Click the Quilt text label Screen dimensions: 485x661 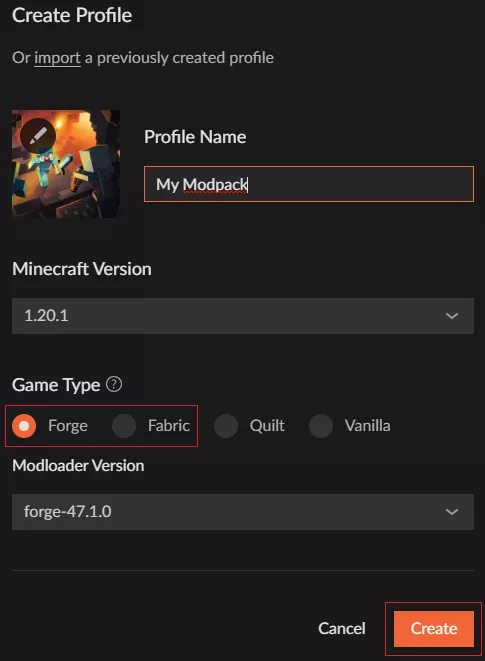coord(267,426)
